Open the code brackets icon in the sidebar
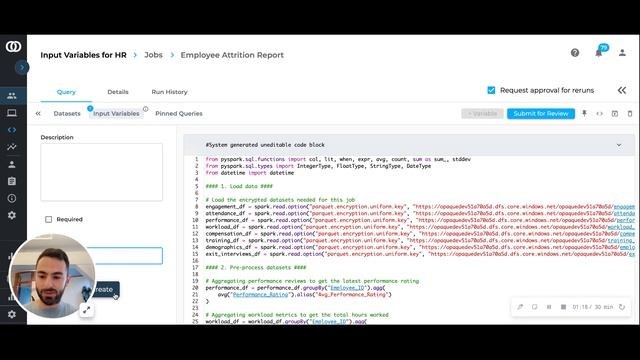The height and width of the screenshot is (360, 640). pyautogui.click(x=12, y=130)
